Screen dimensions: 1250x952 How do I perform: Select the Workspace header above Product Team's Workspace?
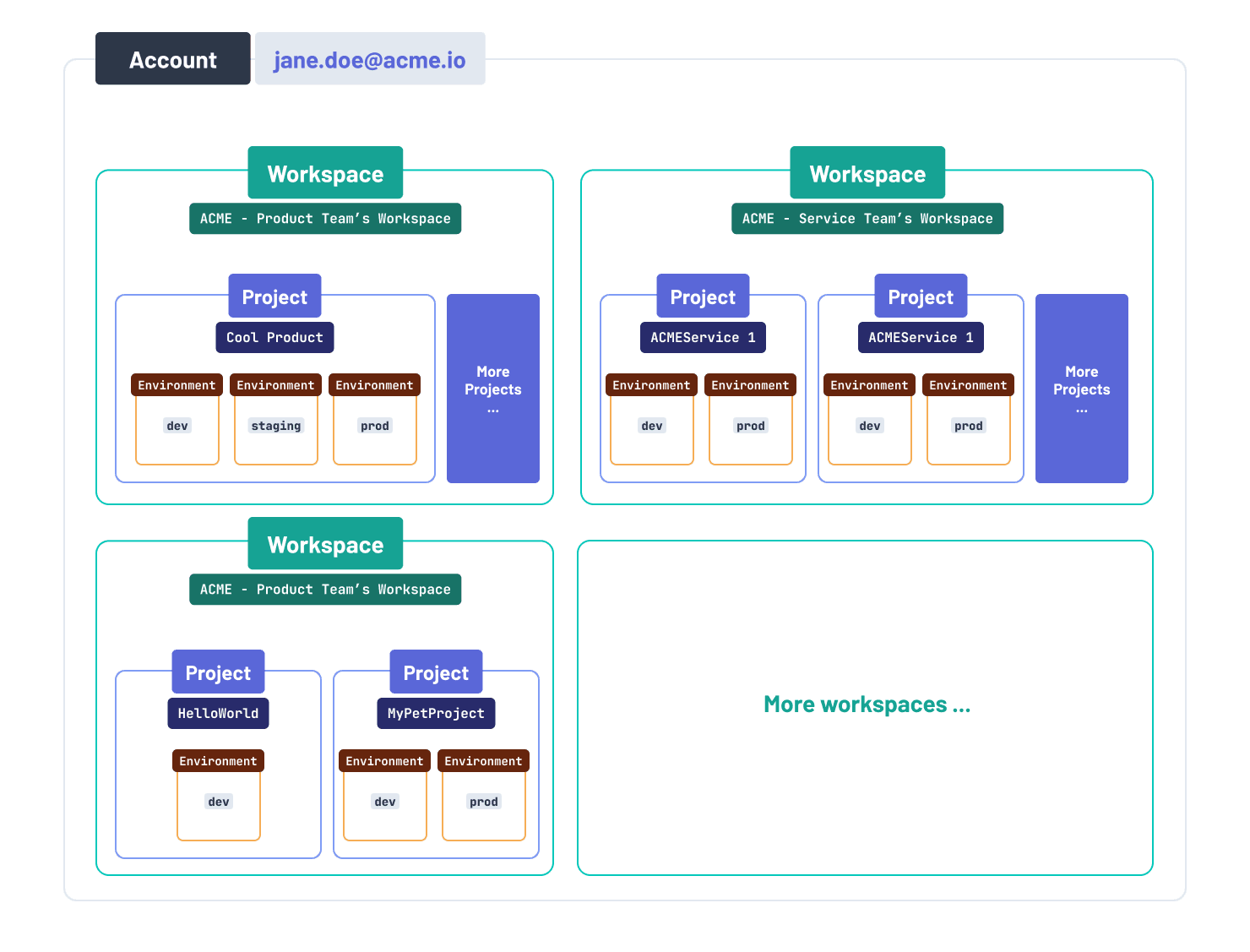325,173
